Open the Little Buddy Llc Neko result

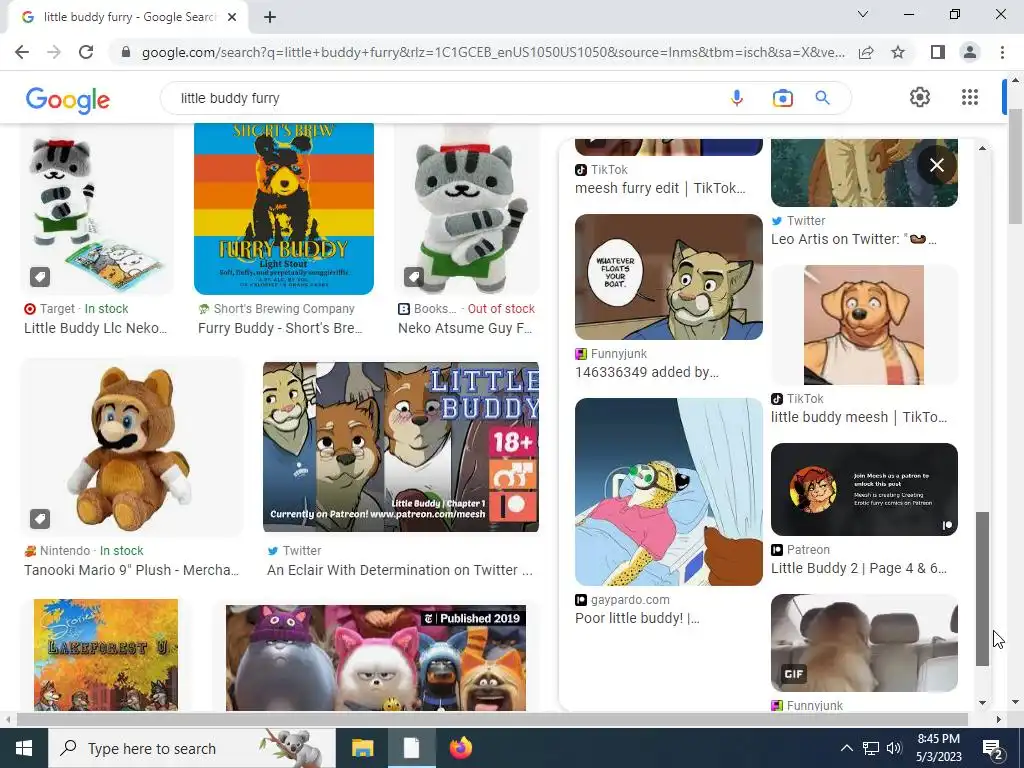95,328
